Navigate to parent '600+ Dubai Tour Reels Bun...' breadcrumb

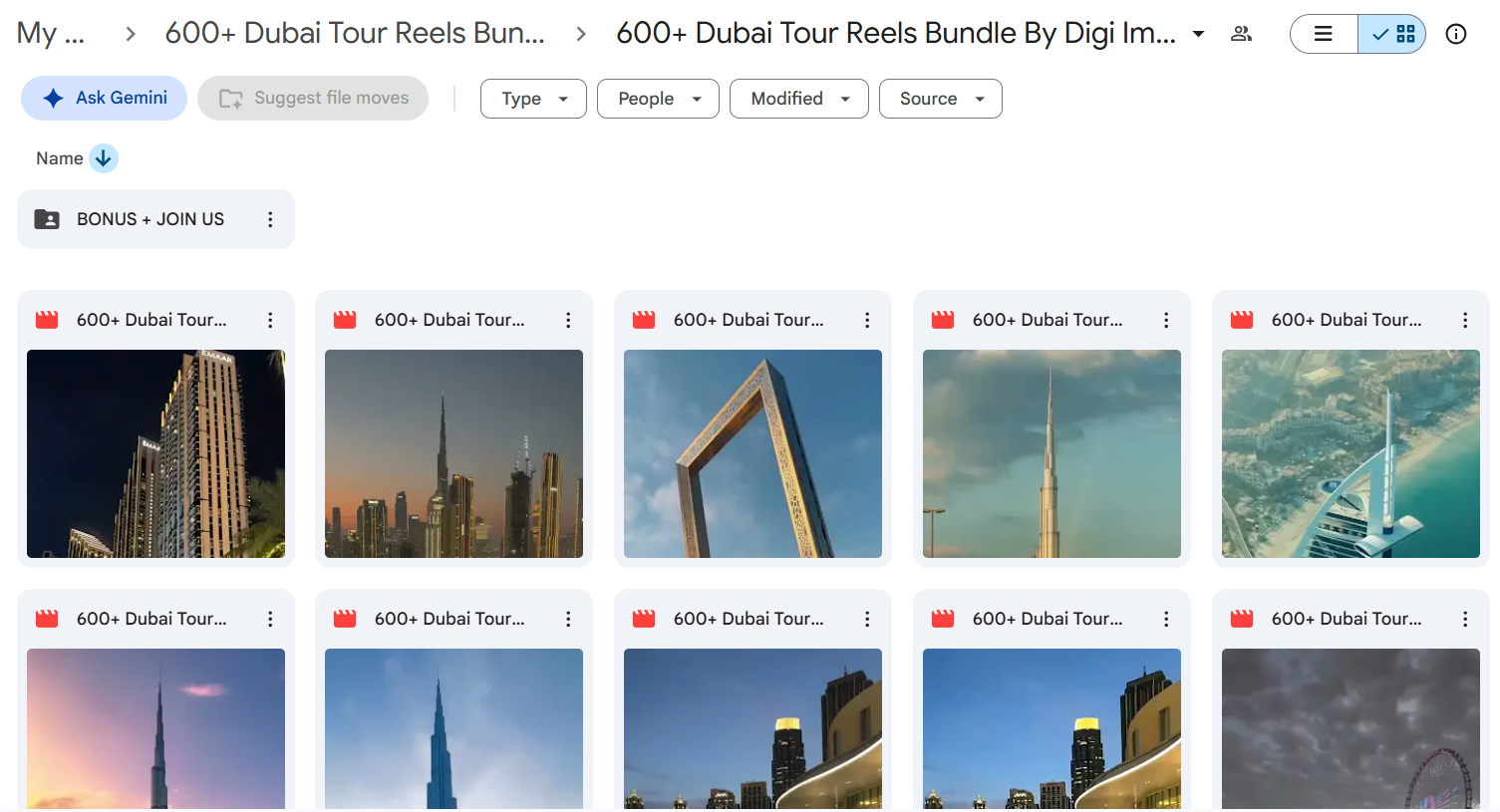pos(355,34)
